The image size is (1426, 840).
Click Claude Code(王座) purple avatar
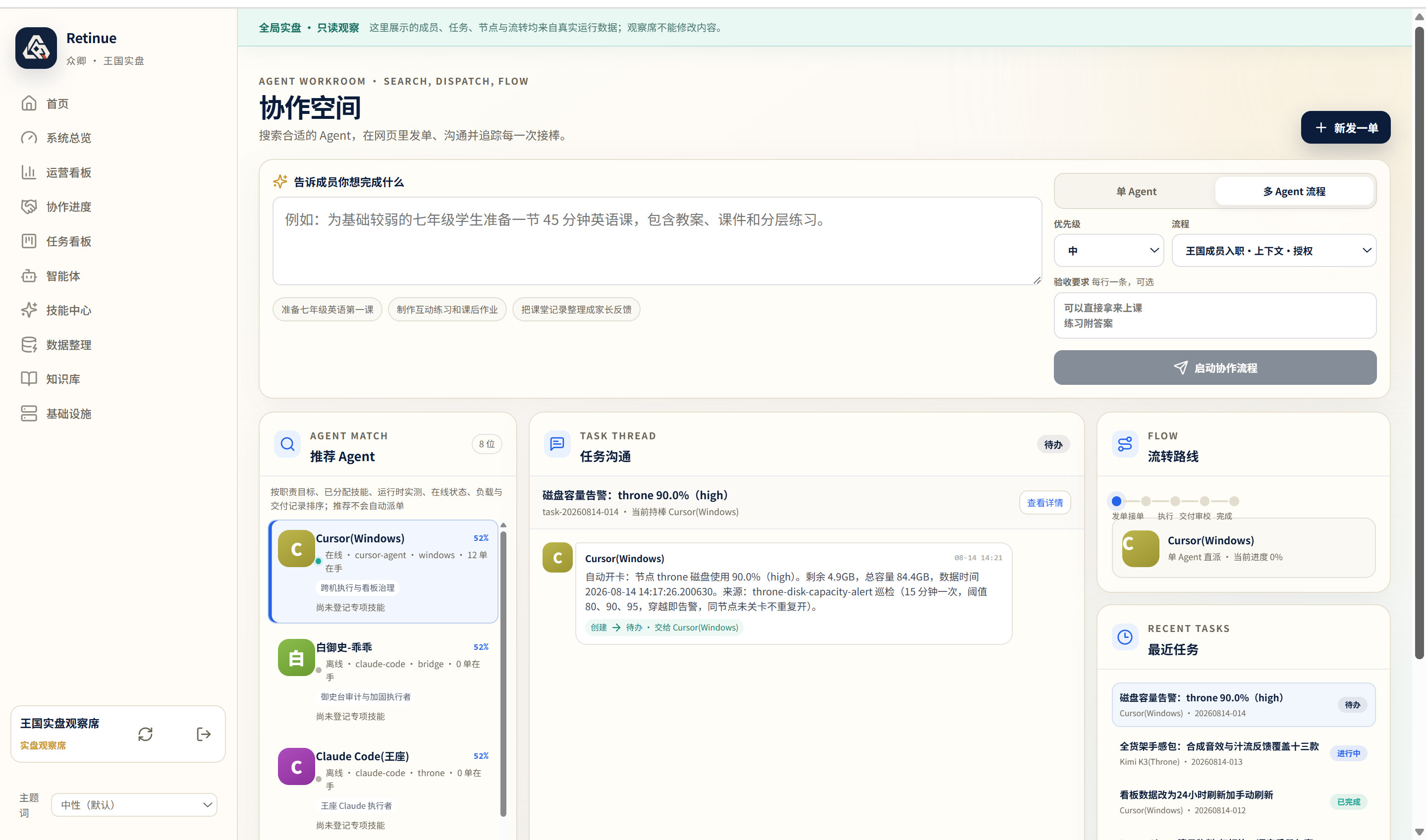point(296,767)
